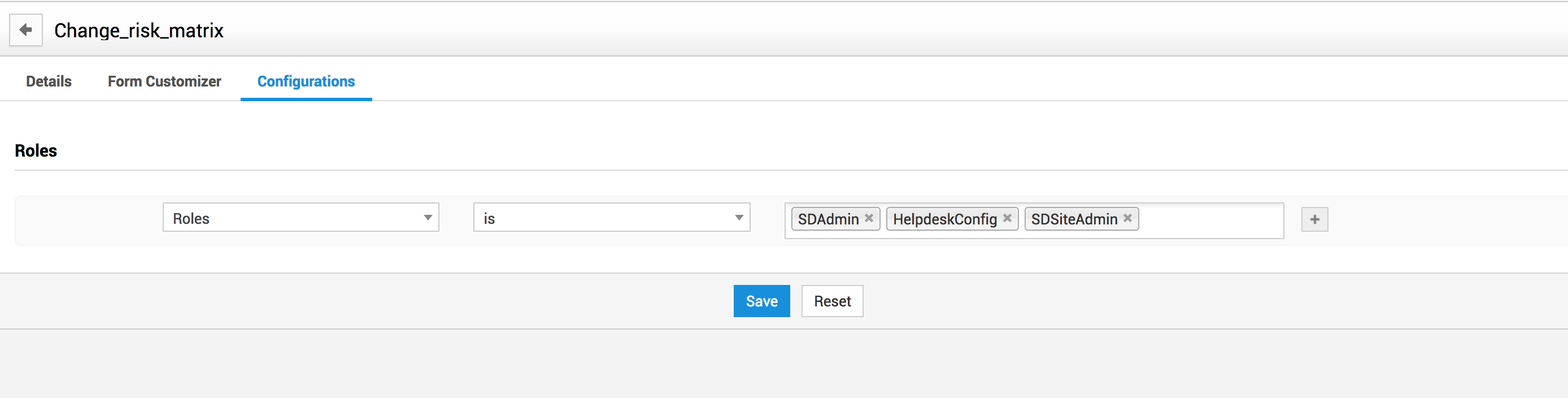This screenshot has width=1568, height=398.
Task: Open the 'is' condition dropdown
Action: pyautogui.click(x=603, y=218)
